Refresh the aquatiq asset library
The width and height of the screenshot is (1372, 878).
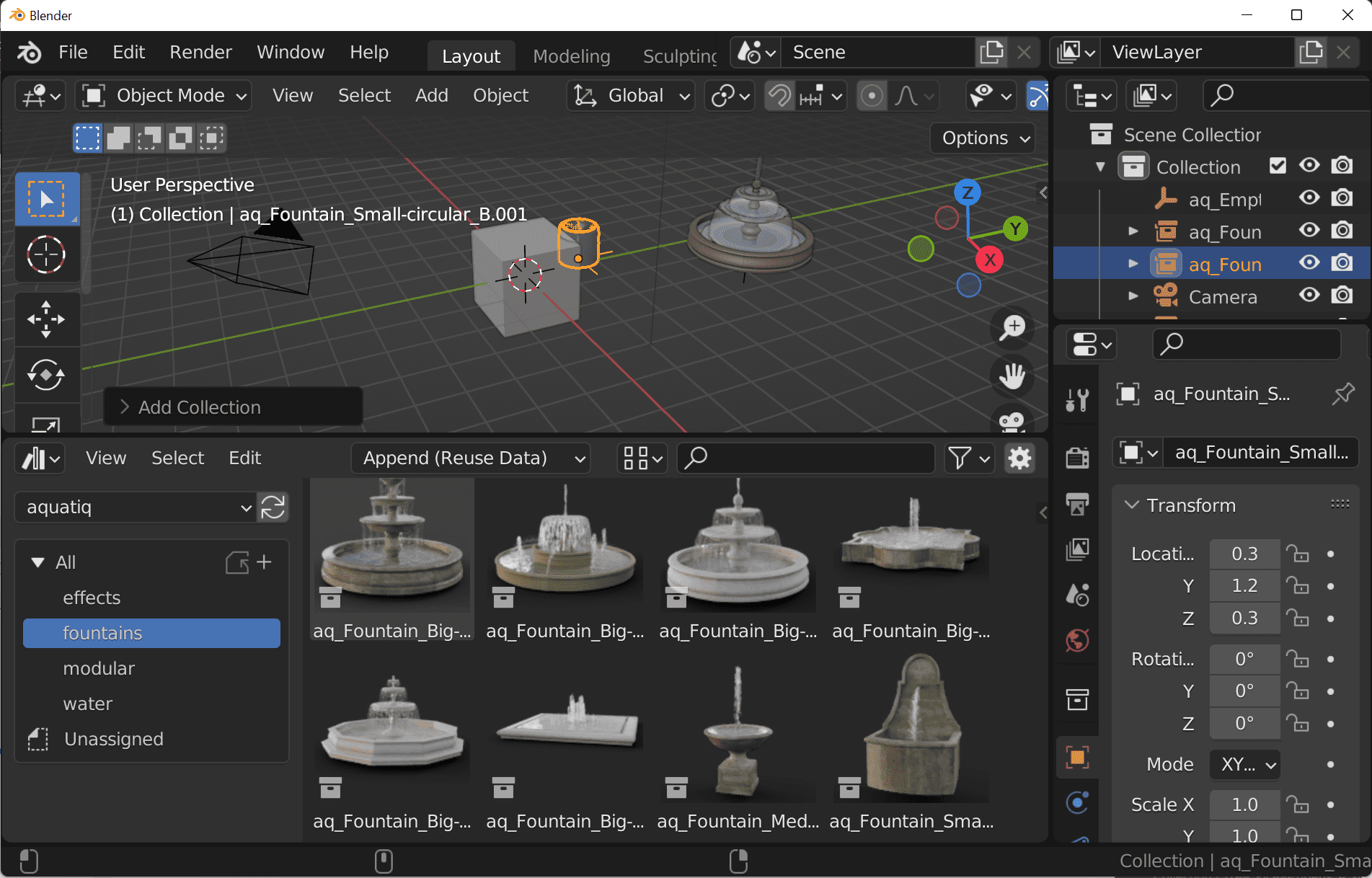[x=273, y=507]
